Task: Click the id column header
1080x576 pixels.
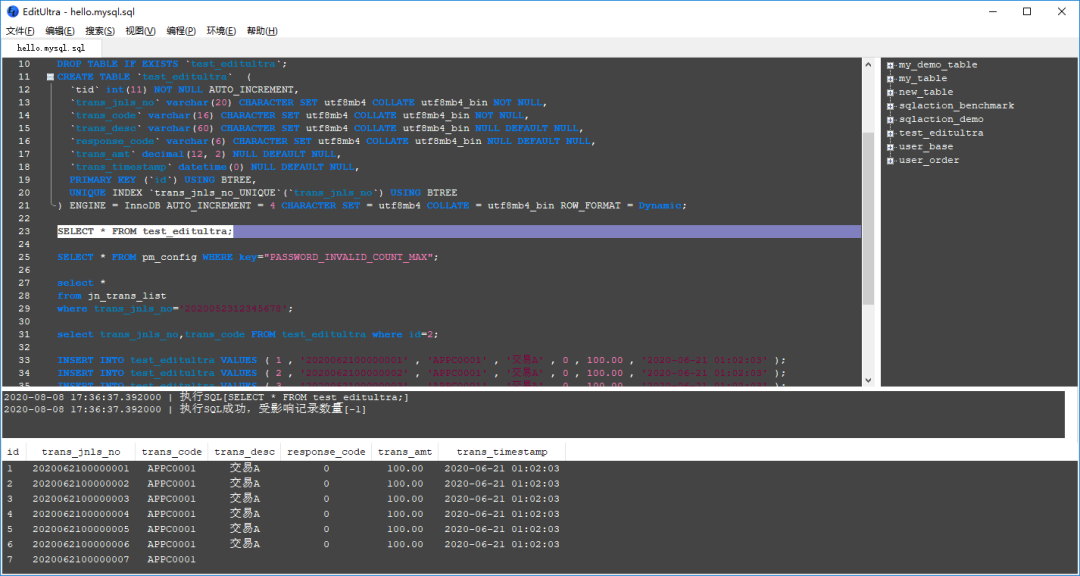Action: click(x=13, y=452)
